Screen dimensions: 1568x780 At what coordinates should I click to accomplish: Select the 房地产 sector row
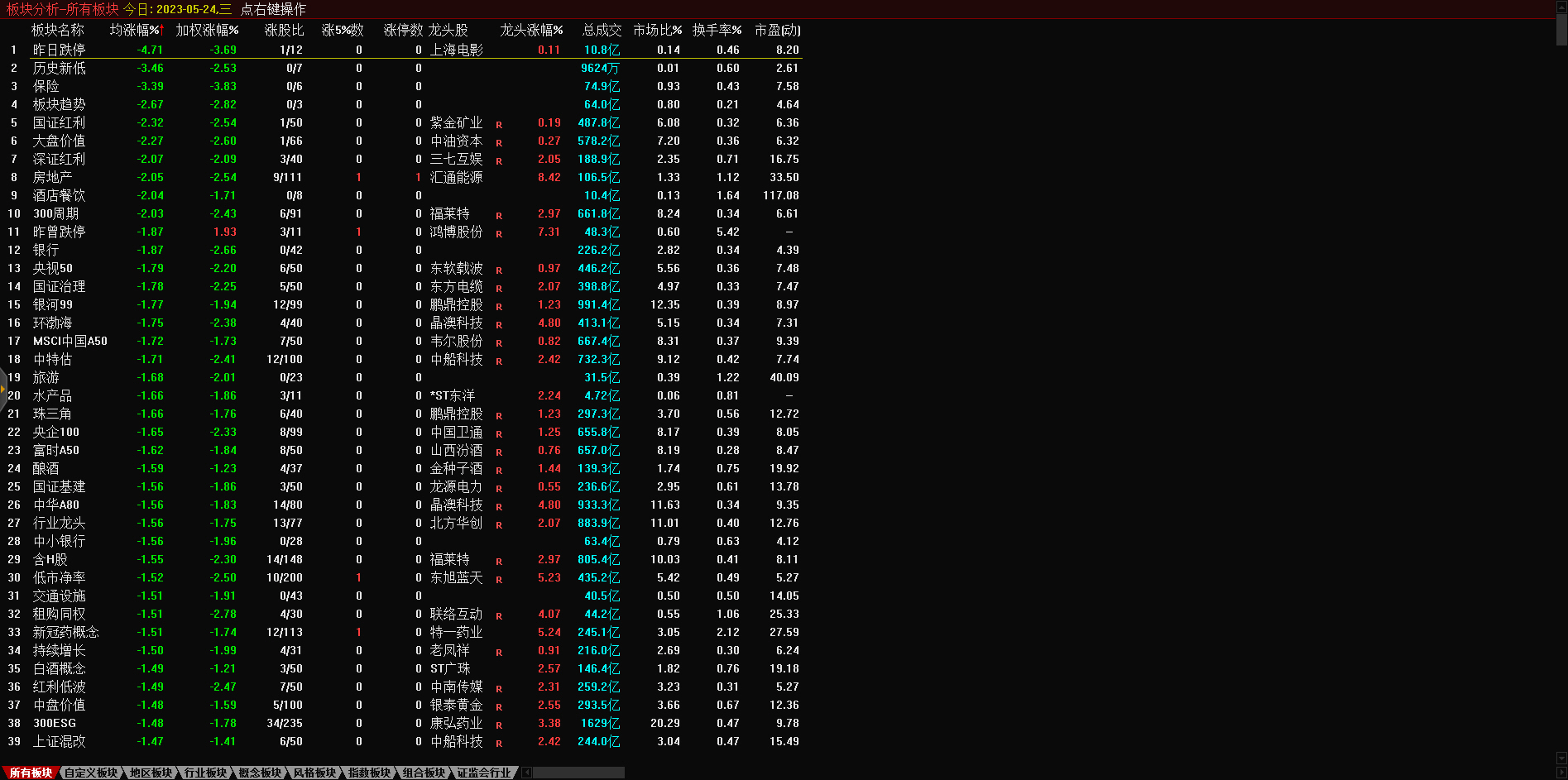coord(52,178)
